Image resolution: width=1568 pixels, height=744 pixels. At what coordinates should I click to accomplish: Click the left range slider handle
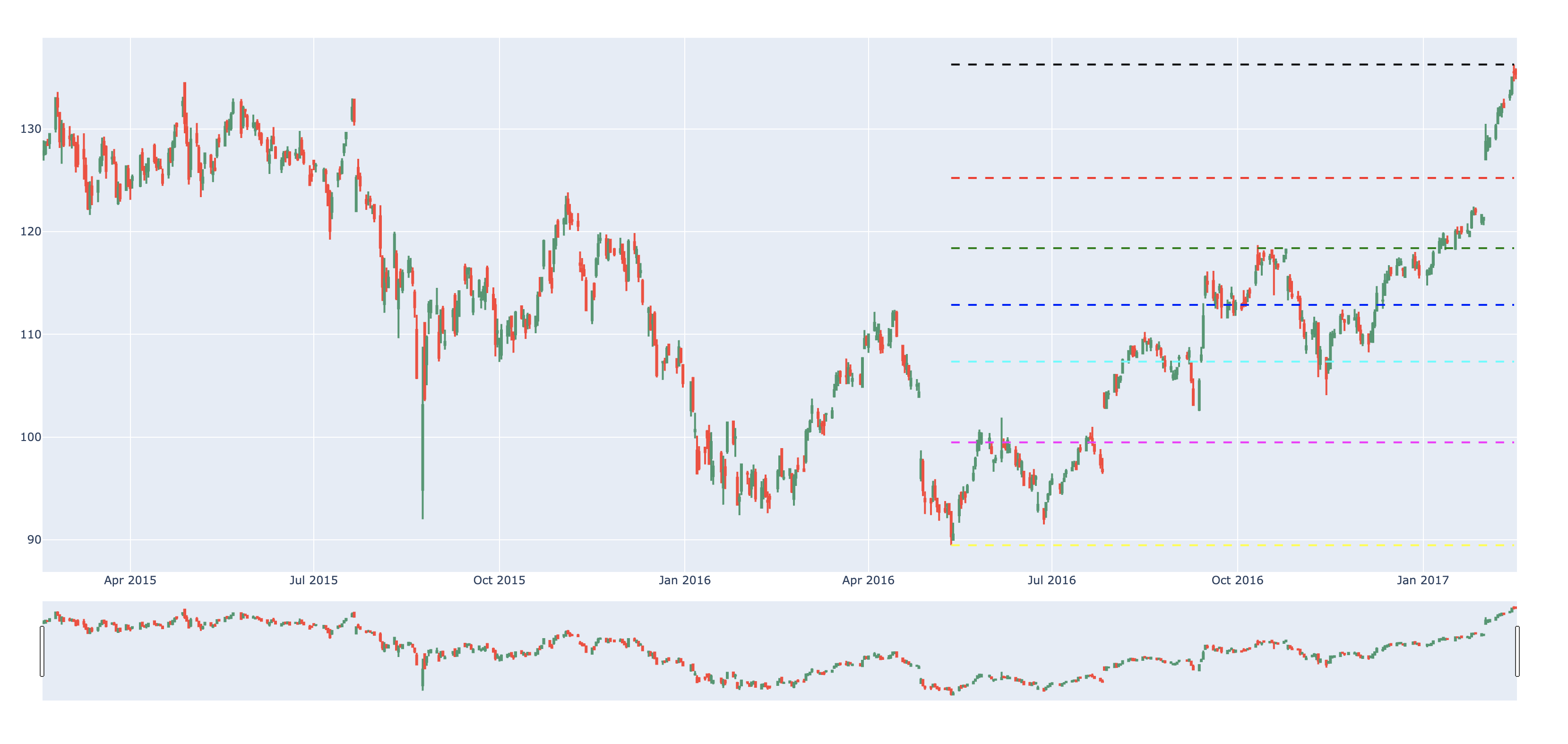42,651
